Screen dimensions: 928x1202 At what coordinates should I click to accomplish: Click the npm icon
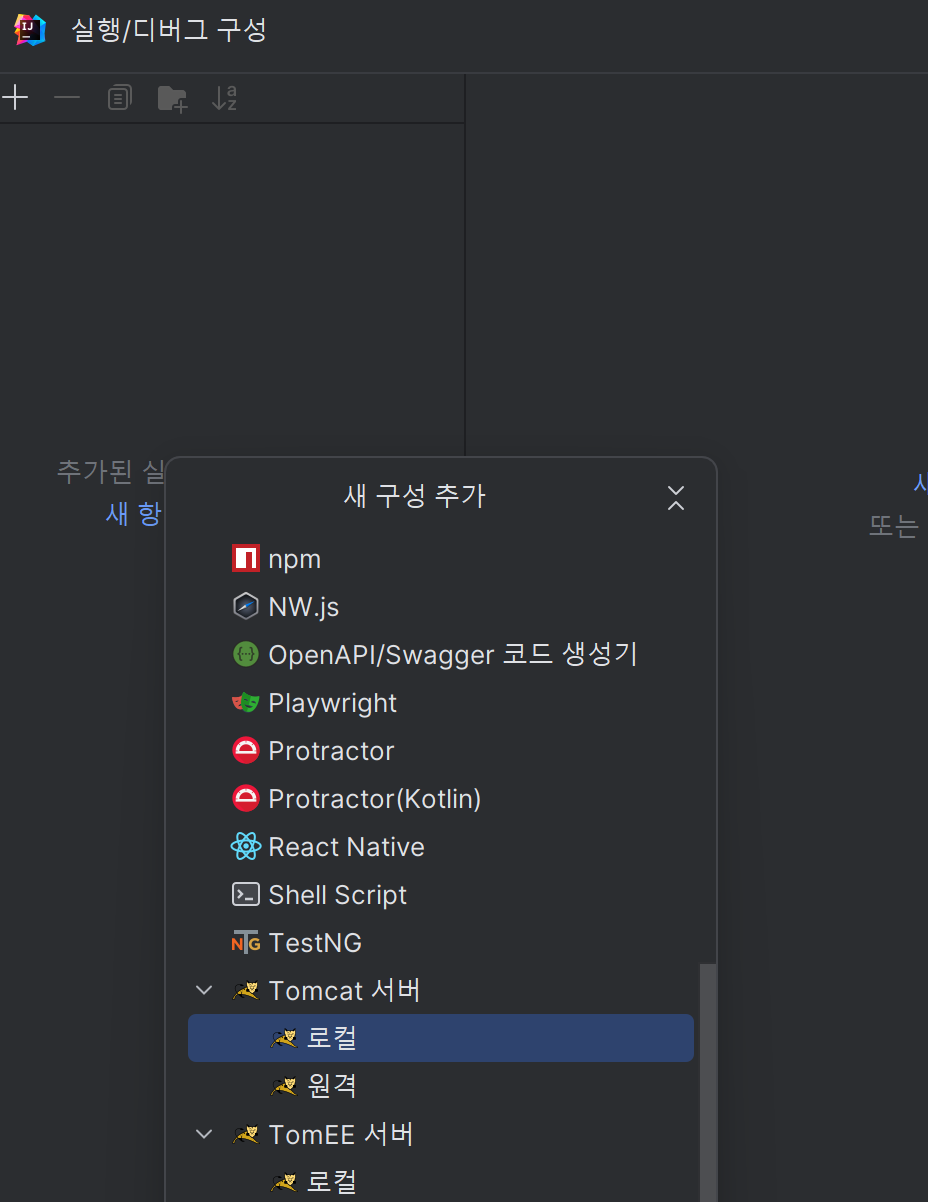tap(246, 559)
